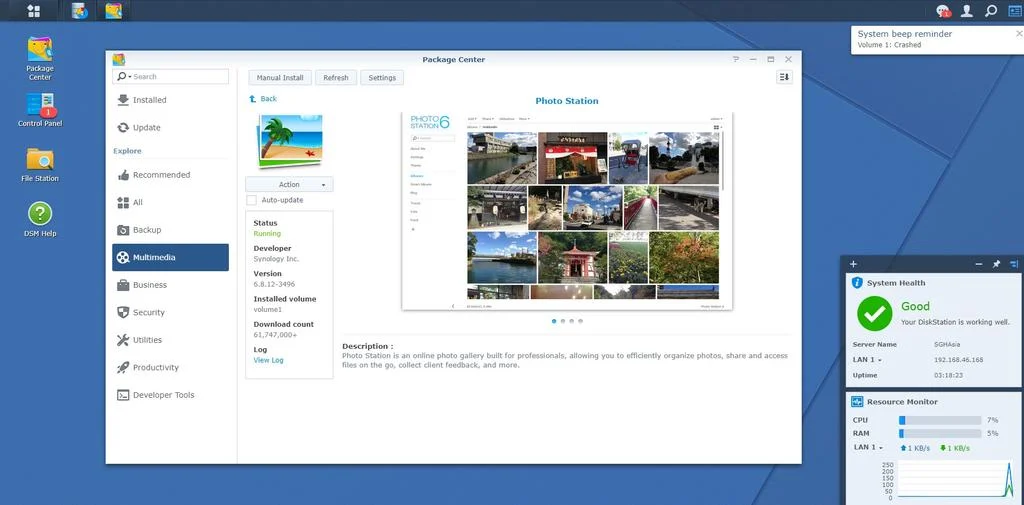Screen dimensions: 1024x505
Task: Click the uptime value 03:18:23
Action: click(x=947, y=376)
